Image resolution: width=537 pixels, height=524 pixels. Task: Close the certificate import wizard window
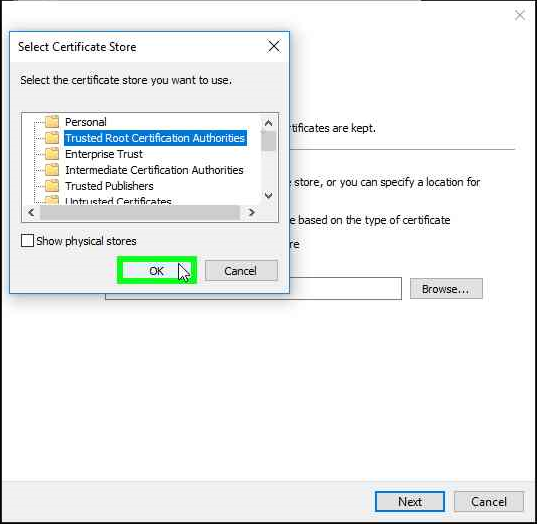pos(520,15)
